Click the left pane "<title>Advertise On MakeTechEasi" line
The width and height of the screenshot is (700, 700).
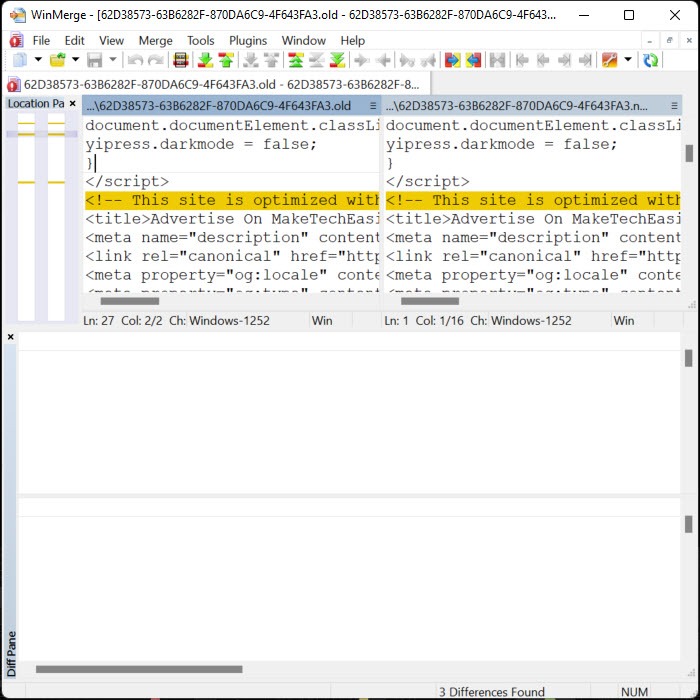(x=232, y=219)
